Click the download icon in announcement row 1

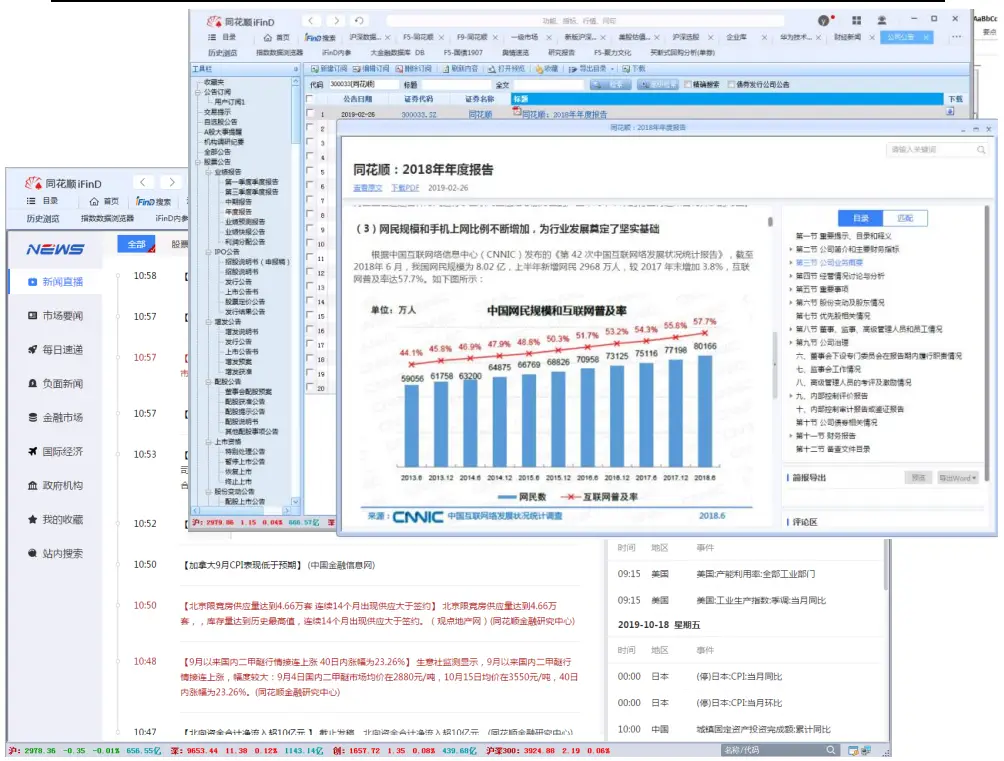pos(950,111)
